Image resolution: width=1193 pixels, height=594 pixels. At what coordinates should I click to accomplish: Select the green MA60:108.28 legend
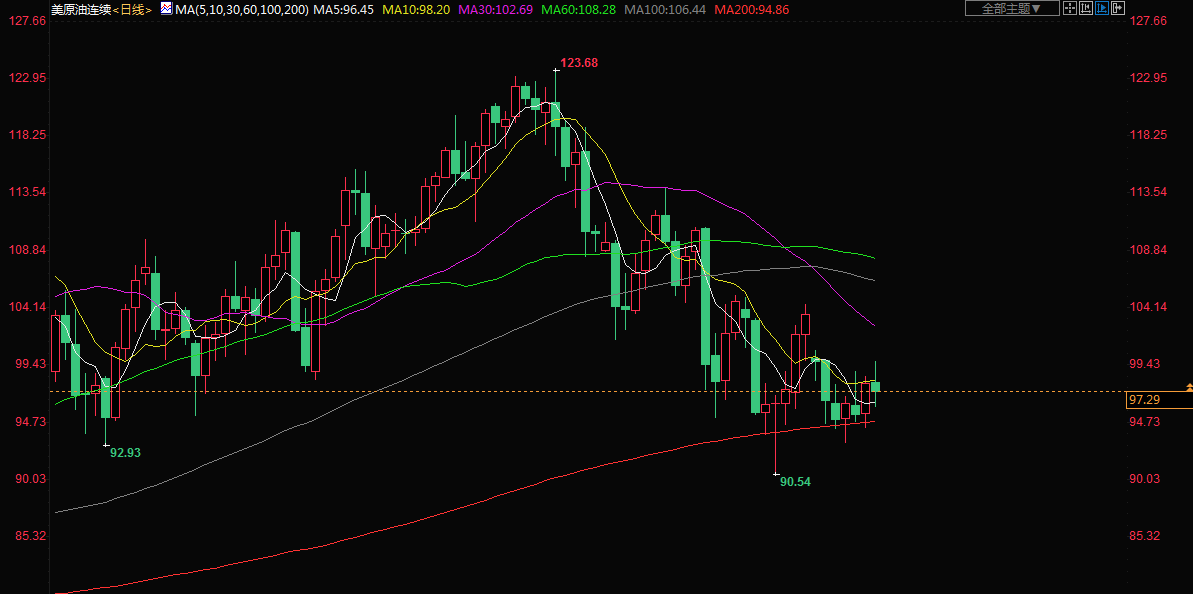pos(578,9)
